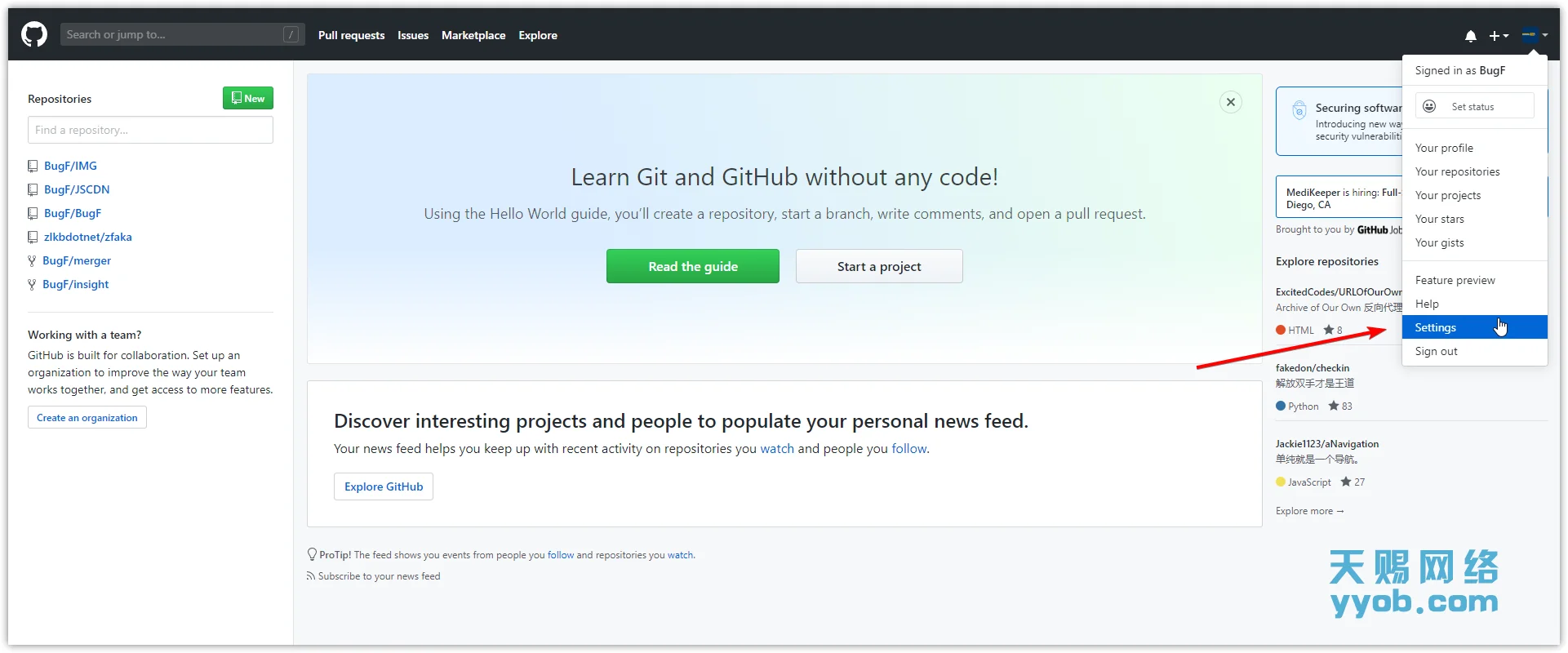
Task: Create a New repository with green button
Action: (x=248, y=98)
